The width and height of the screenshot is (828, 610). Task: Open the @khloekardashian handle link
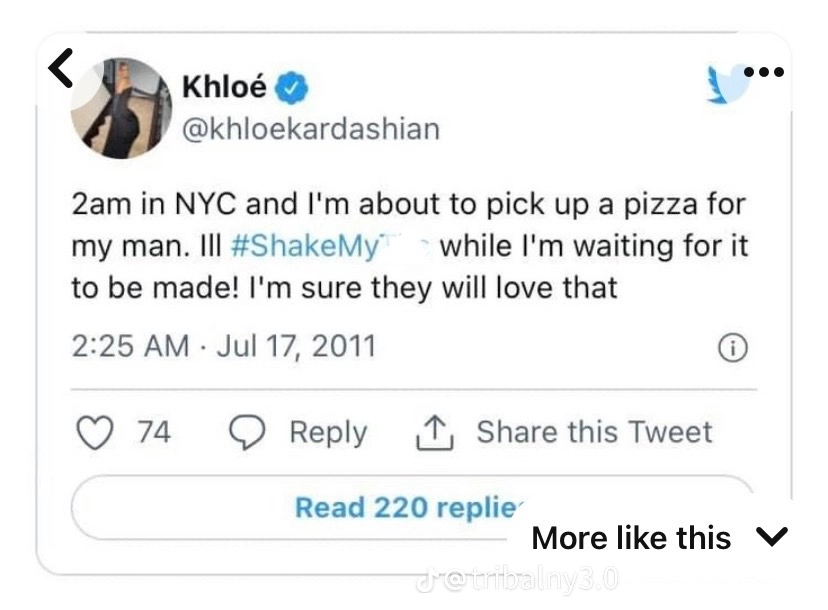click(x=310, y=130)
